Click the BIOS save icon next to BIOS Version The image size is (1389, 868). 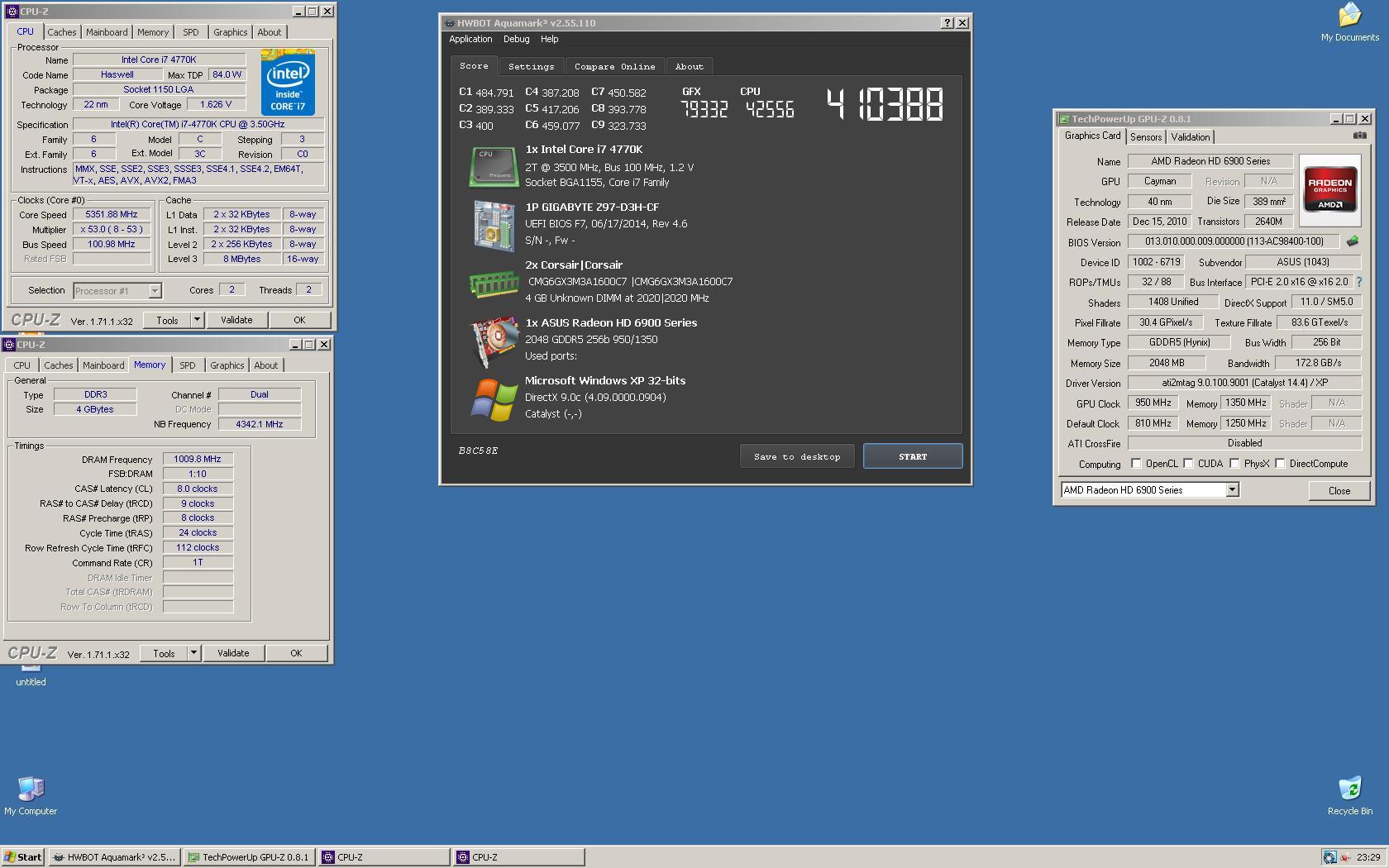(1352, 241)
